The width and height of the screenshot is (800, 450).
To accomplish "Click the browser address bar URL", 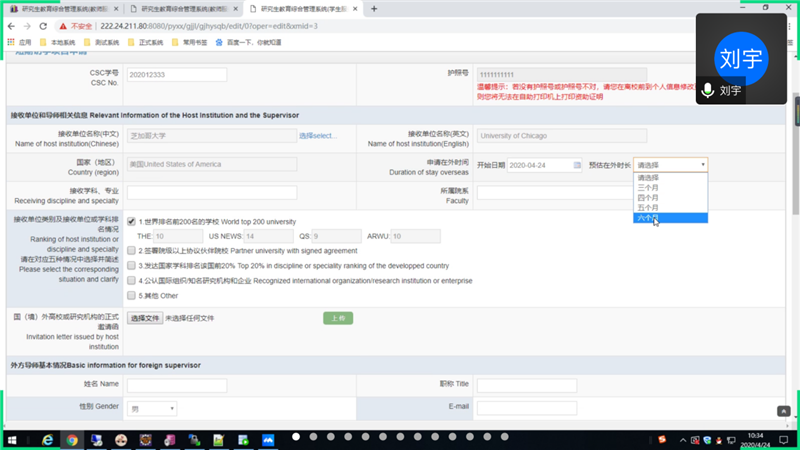I will pyautogui.click(x=209, y=26).
